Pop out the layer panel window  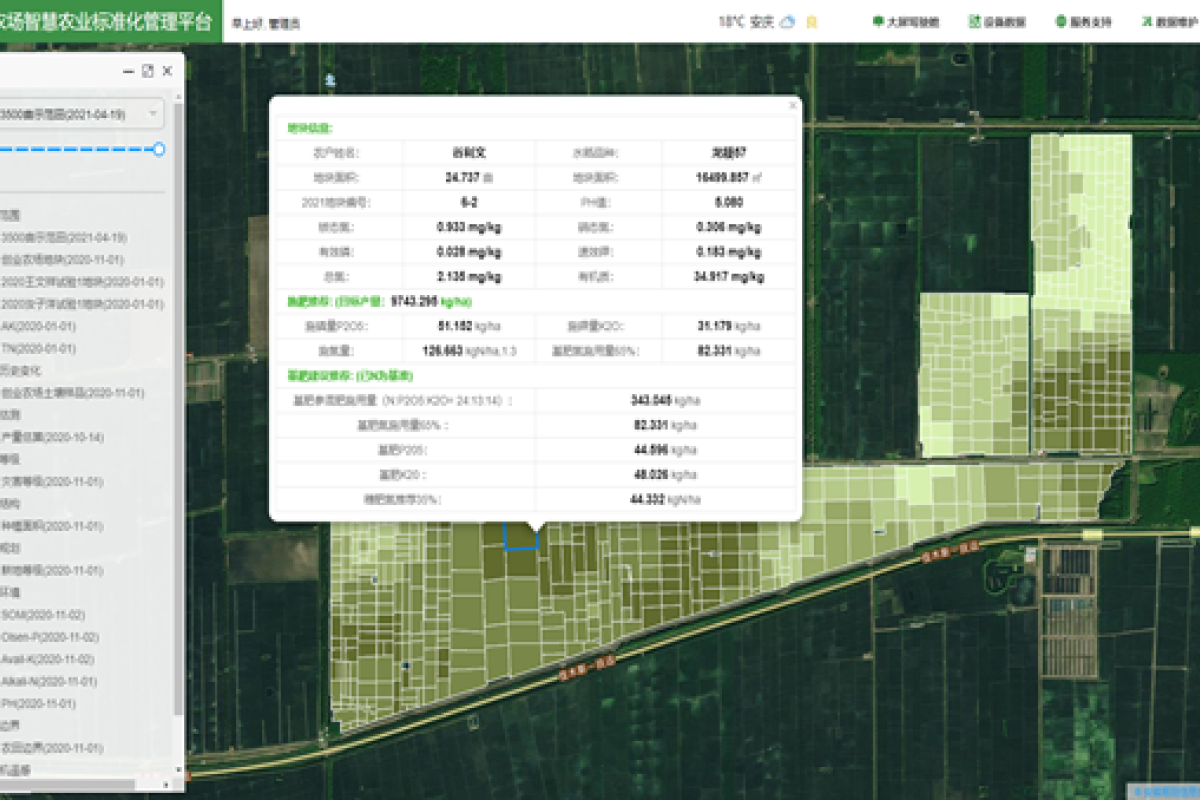coord(148,71)
